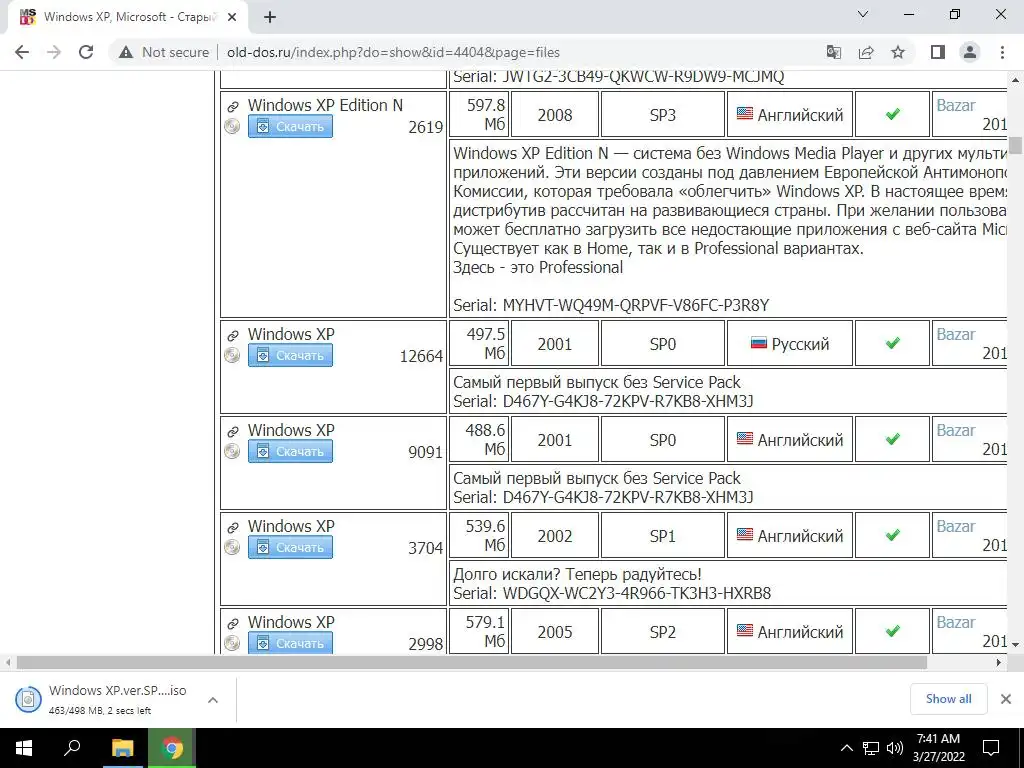Open the Chrome profile avatar
Viewport: 1024px width, 768px height.
tap(970, 52)
